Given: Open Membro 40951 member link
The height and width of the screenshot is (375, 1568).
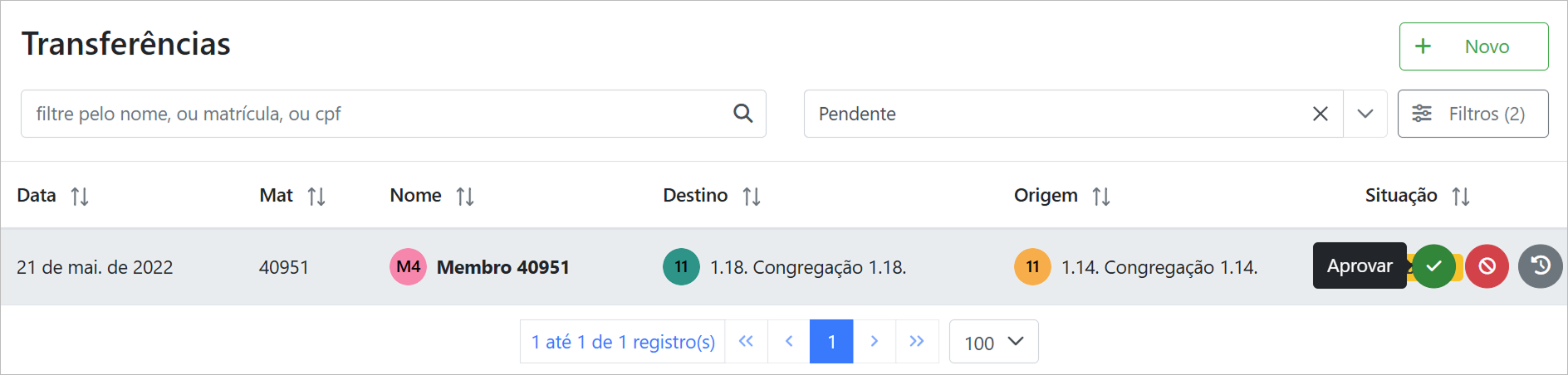Looking at the screenshot, I should pos(502,267).
